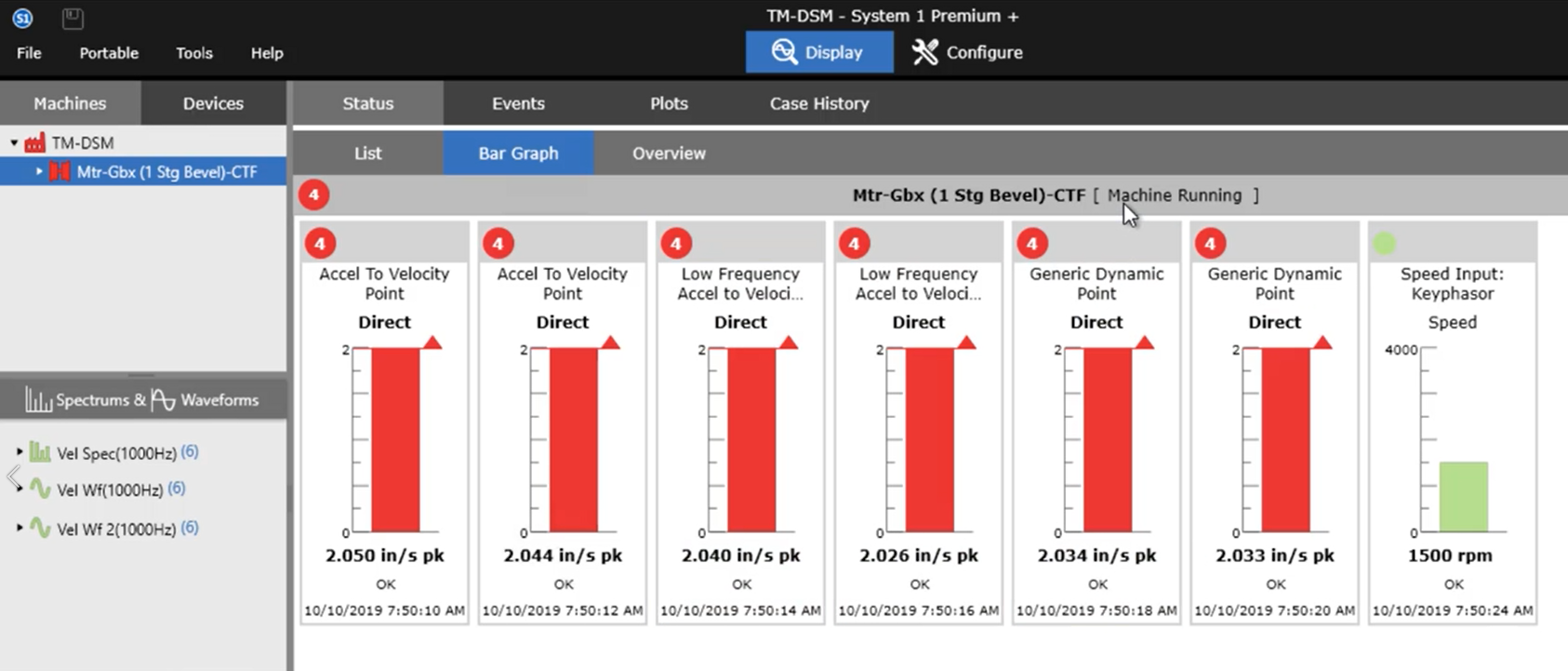1568x671 pixels.
Task: Open the Help menu
Action: [267, 53]
